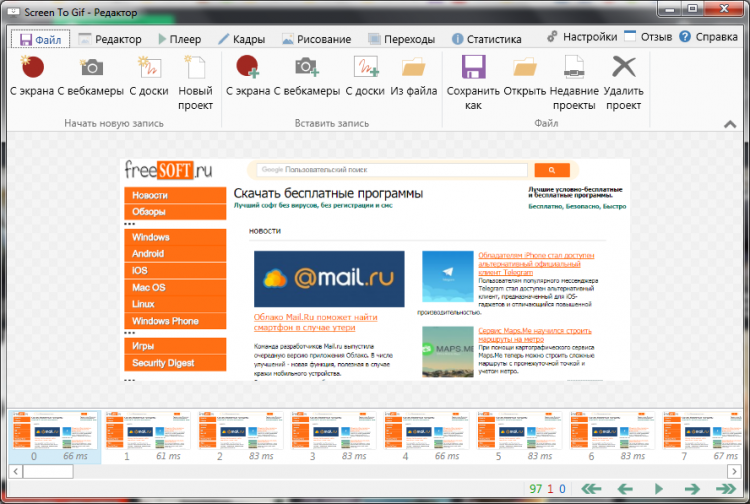Image resolution: width=750 pixels, height=504 pixels.
Task: Click the 61 ms delay of frame 1
Action: [x=168, y=456]
